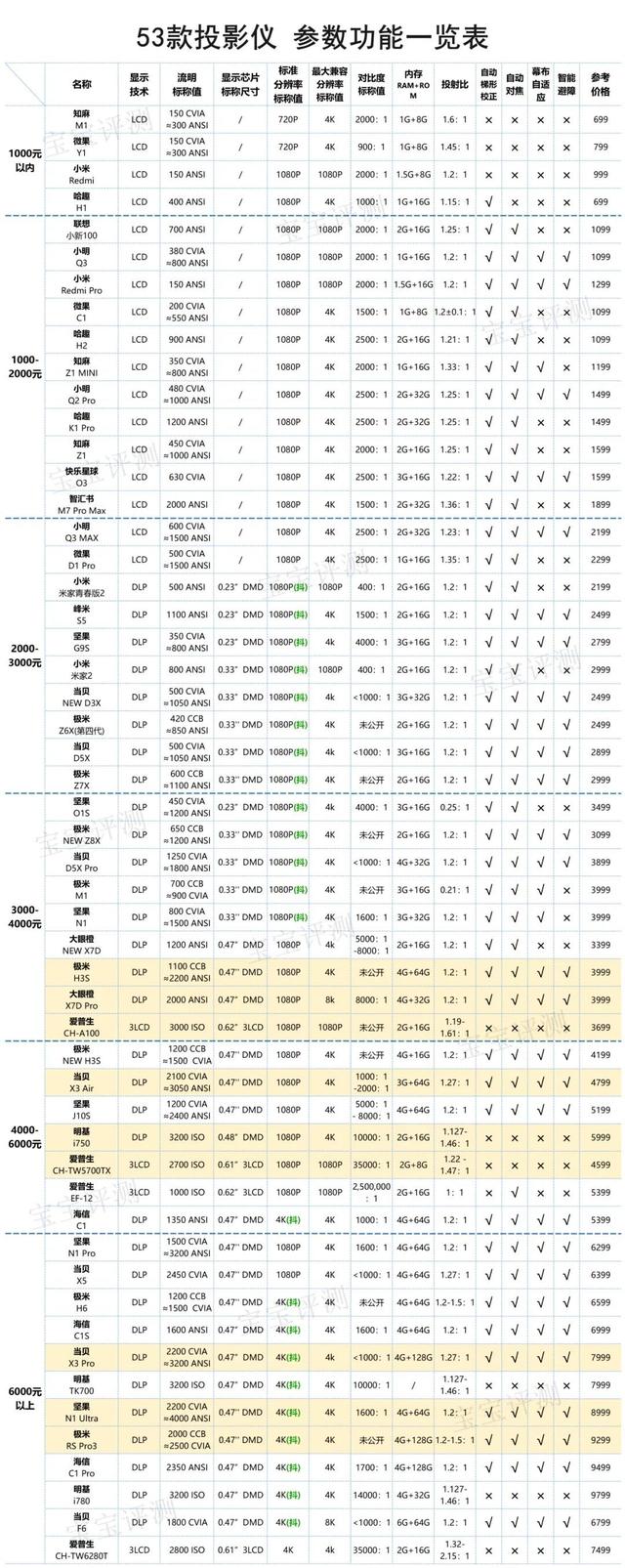Viewport: 625px width, 1568px height.
Task: Select the highlighted product name 极米 H3S
Action: tap(82, 972)
